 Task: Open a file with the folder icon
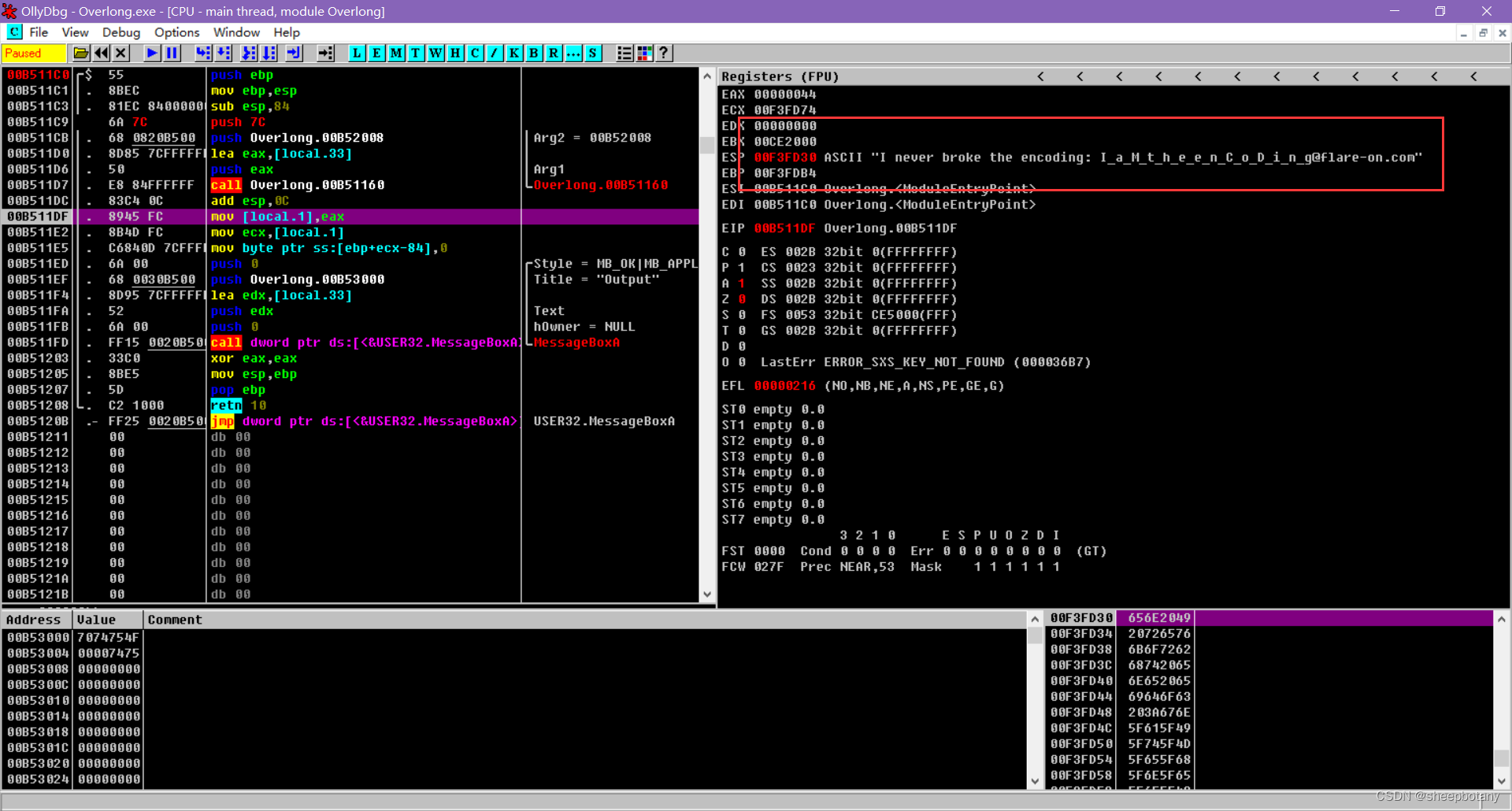[81, 53]
